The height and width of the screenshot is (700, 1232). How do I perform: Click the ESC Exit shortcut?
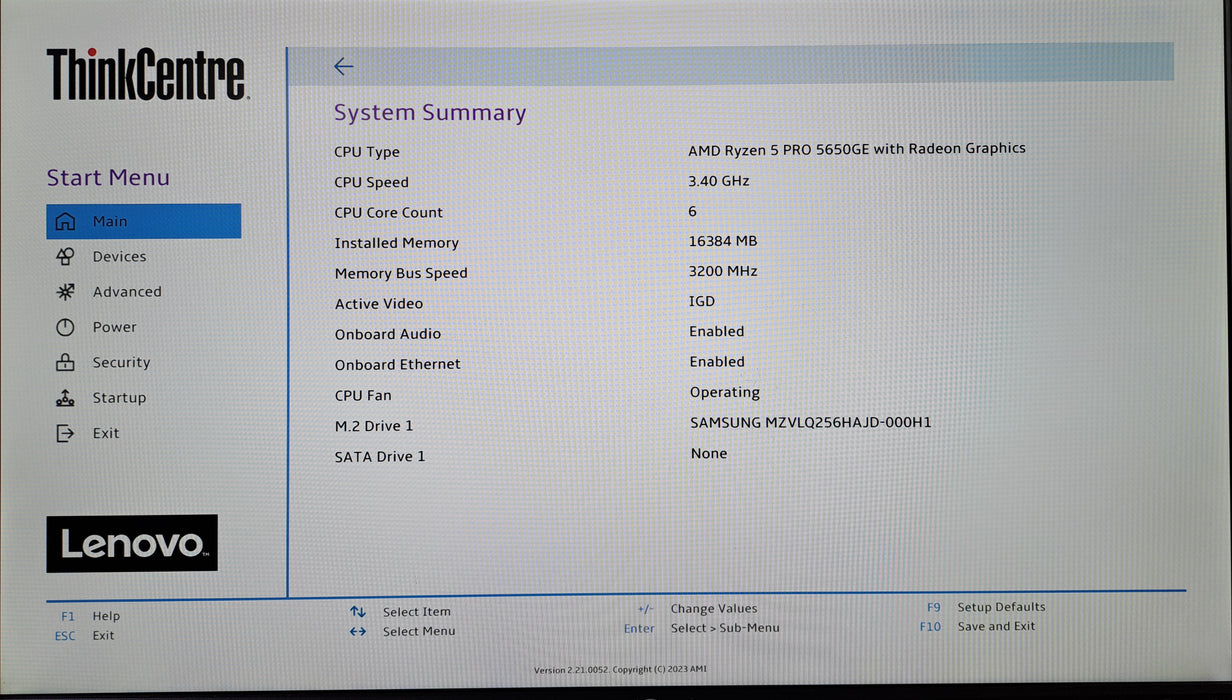tap(84, 635)
